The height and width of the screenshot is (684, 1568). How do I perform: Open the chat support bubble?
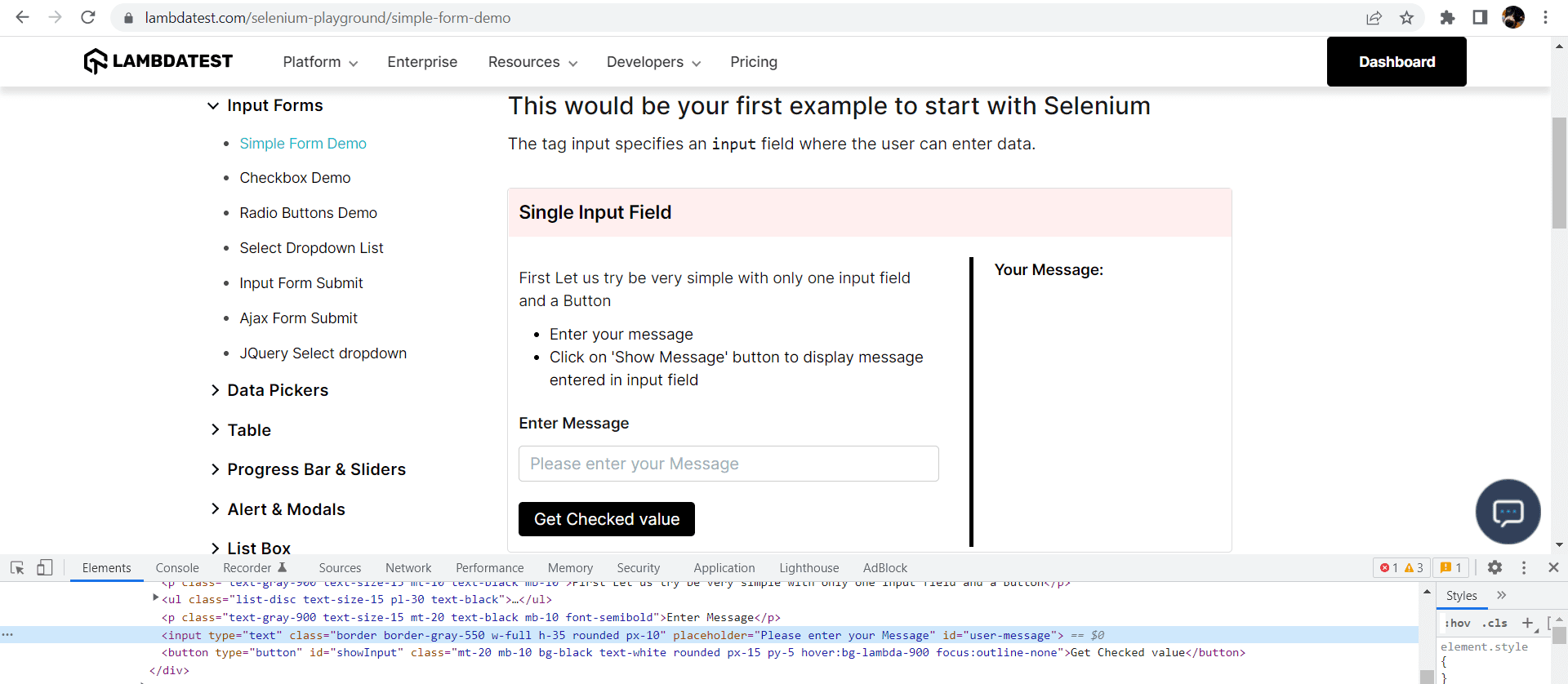[x=1508, y=512]
